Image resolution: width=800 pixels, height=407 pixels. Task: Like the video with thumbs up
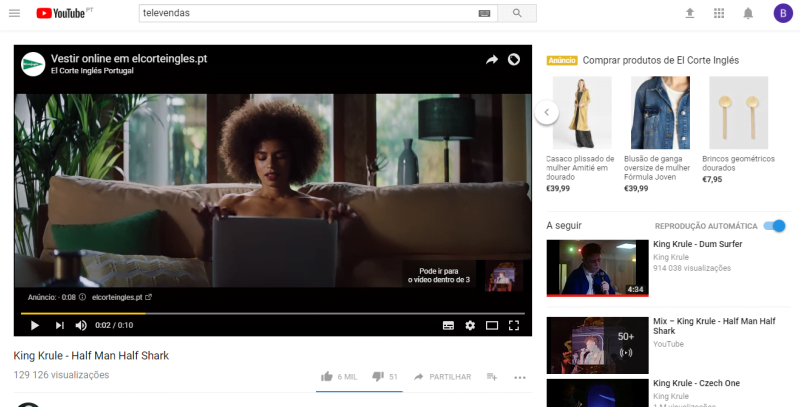pos(327,377)
